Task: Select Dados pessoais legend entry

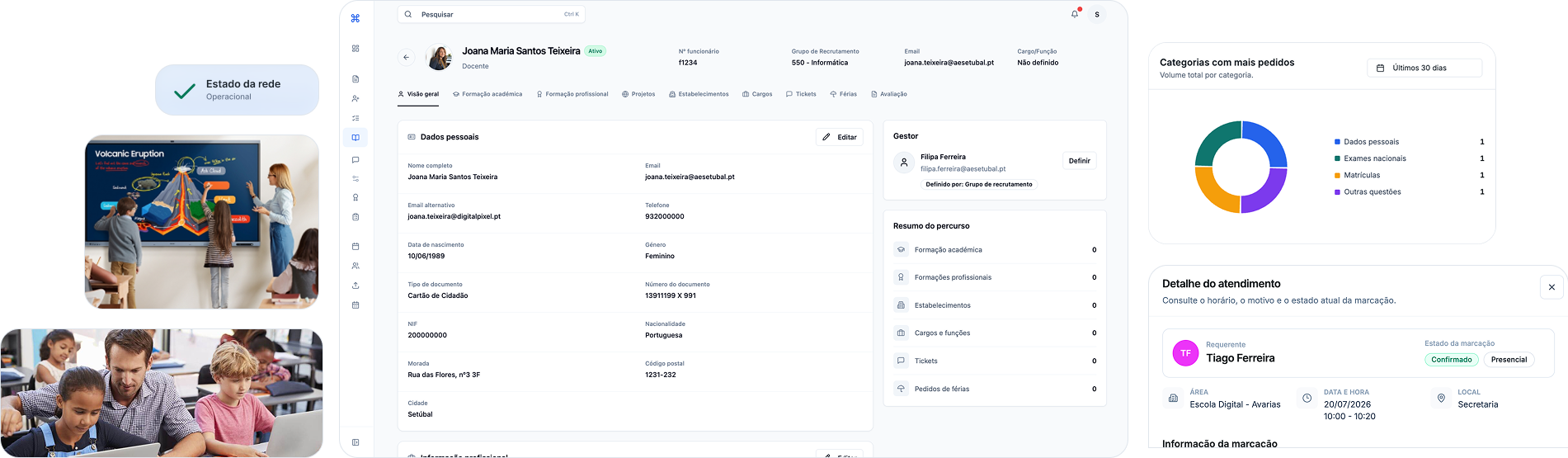Action: point(1409,142)
